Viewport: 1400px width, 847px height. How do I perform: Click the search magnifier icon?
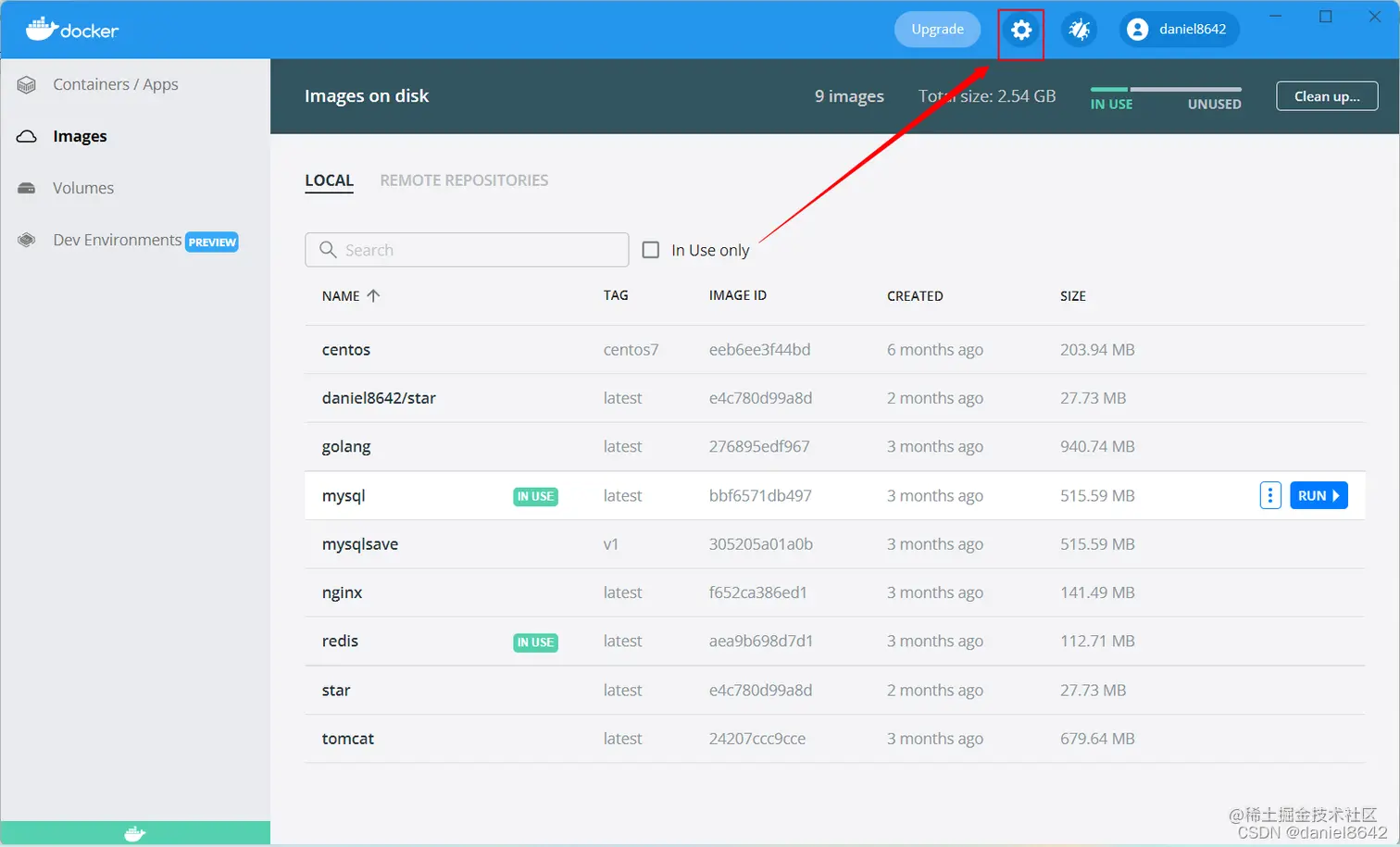click(x=328, y=250)
